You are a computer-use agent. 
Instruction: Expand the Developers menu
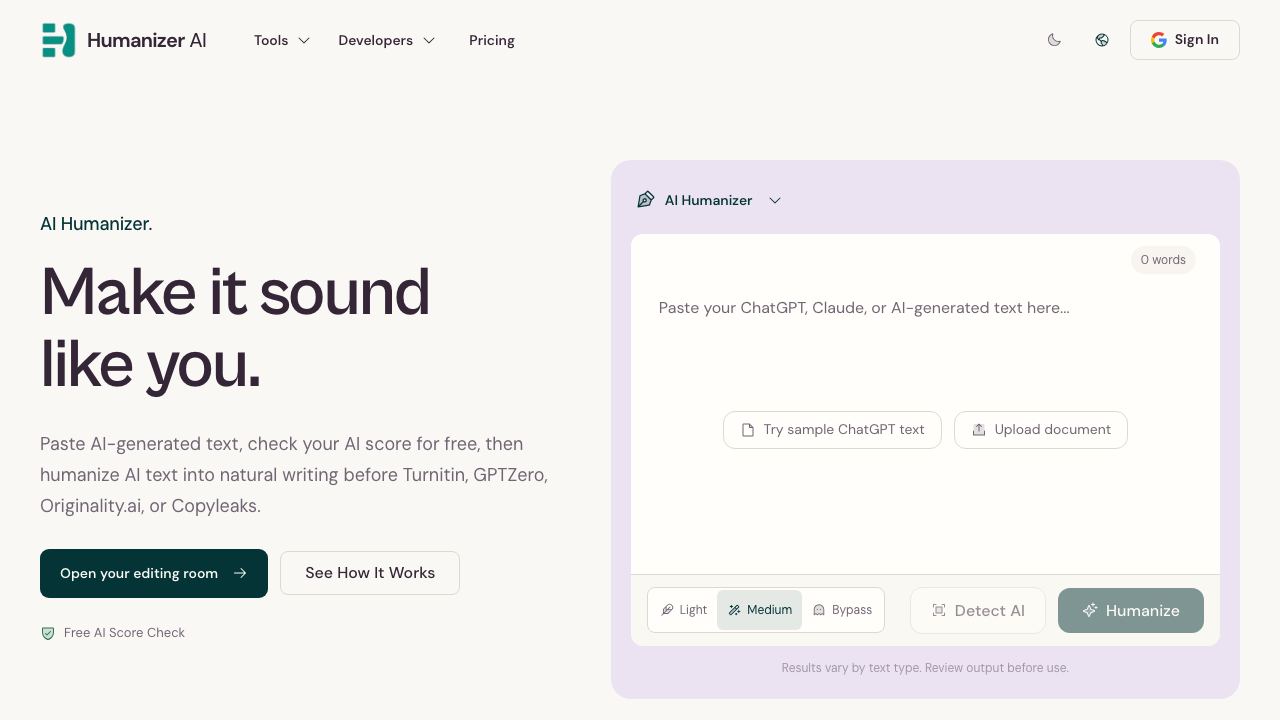click(x=387, y=40)
